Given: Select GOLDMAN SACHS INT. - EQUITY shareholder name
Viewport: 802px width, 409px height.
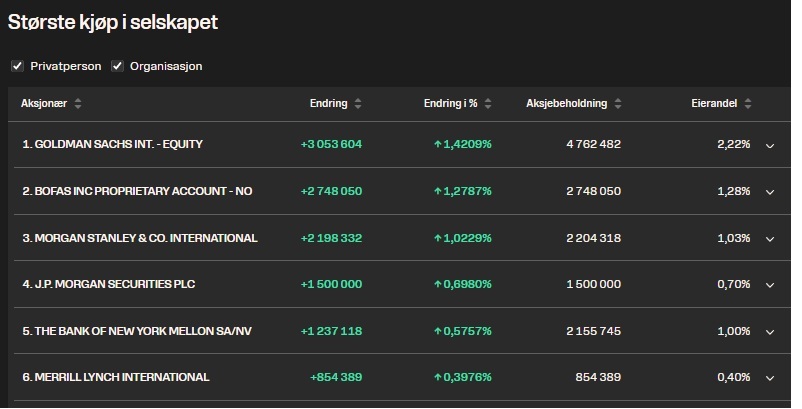Looking at the screenshot, I should (x=112, y=145).
